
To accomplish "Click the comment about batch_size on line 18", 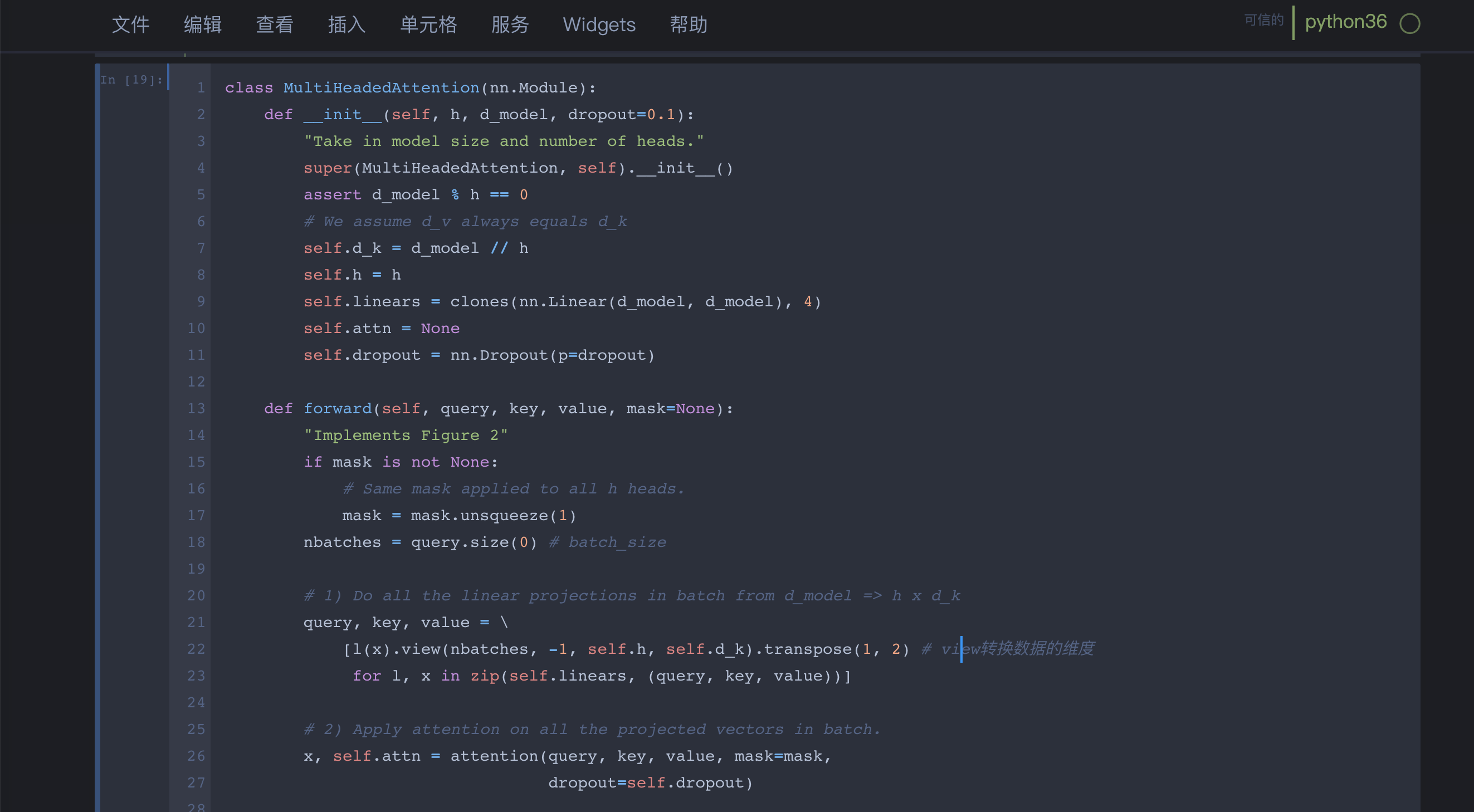I will pyautogui.click(x=607, y=542).
